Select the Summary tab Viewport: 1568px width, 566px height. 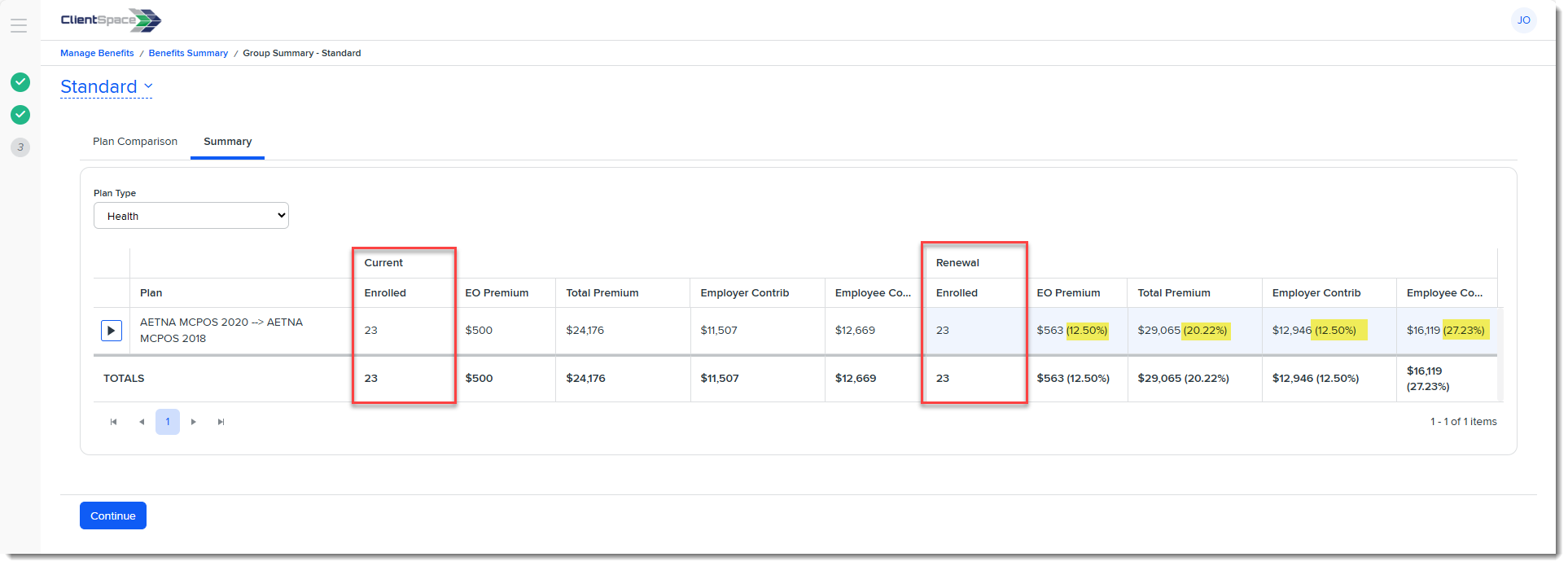tap(227, 142)
